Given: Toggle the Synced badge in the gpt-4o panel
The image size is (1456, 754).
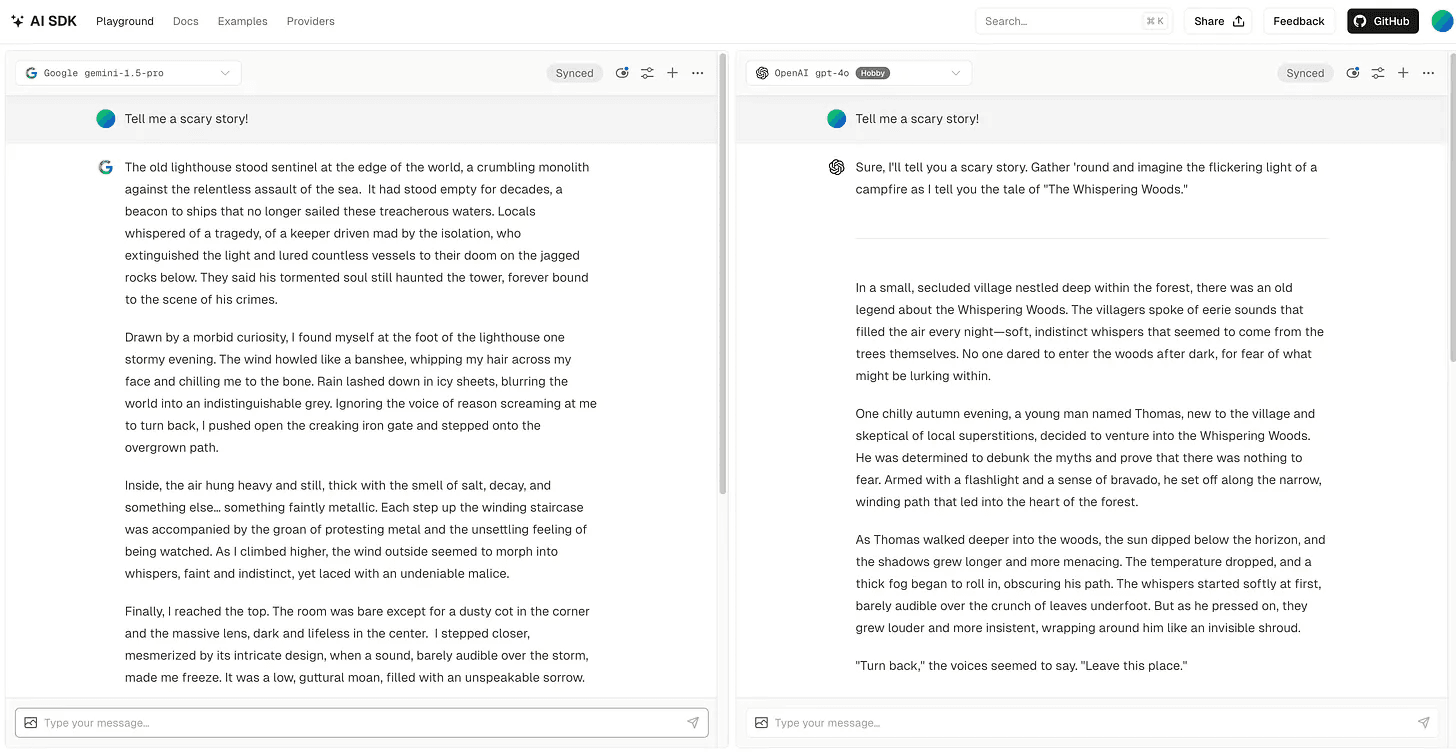Looking at the screenshot, I should point(1305,73).
